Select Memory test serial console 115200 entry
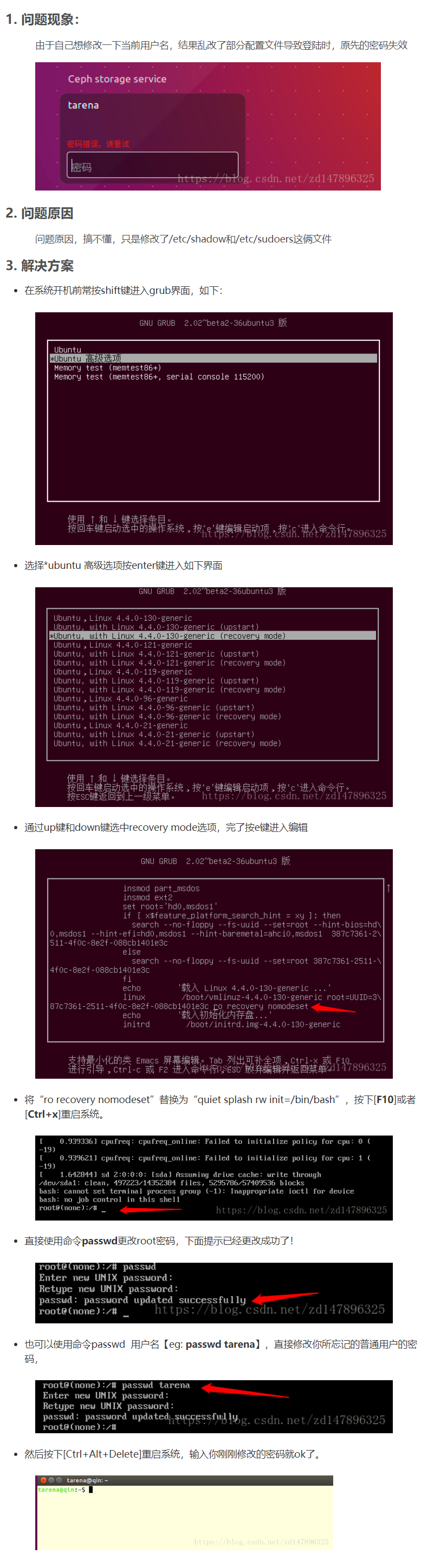This screenshot has height=1568, width=434. point(158,377)
